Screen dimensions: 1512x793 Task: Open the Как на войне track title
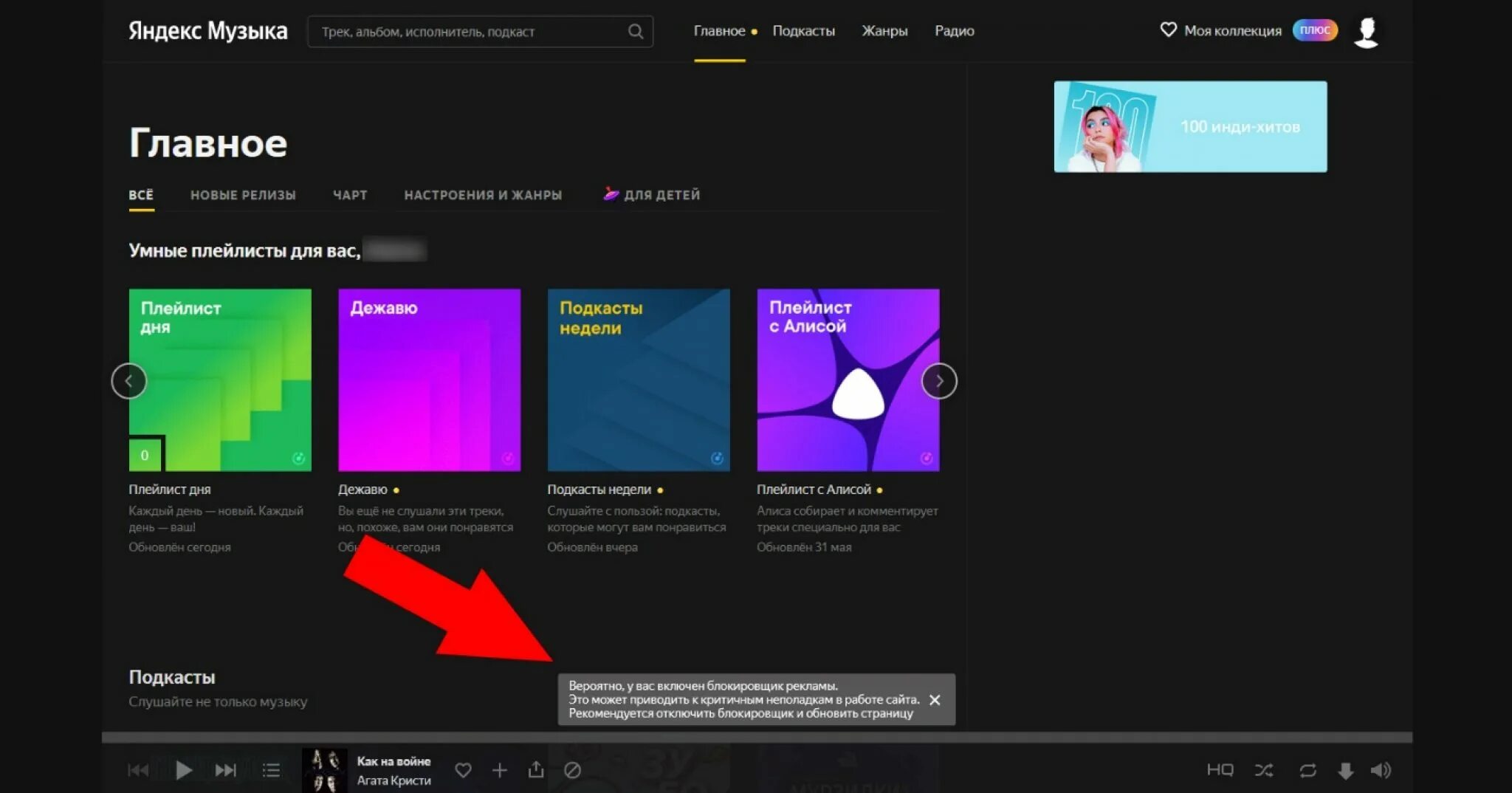point(394,761)
